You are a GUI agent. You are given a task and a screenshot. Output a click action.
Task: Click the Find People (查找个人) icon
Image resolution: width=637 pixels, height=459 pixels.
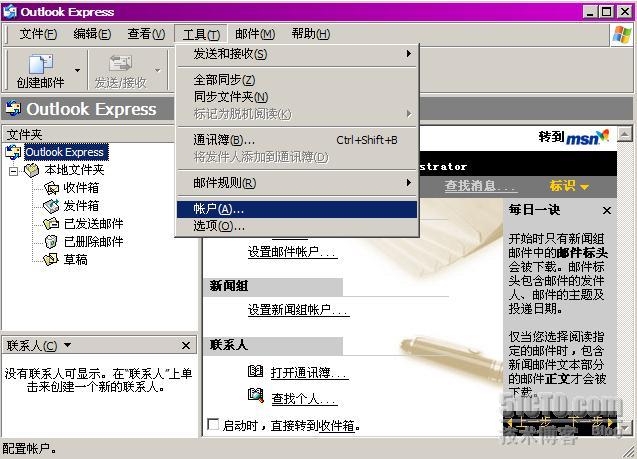point(255,398)
